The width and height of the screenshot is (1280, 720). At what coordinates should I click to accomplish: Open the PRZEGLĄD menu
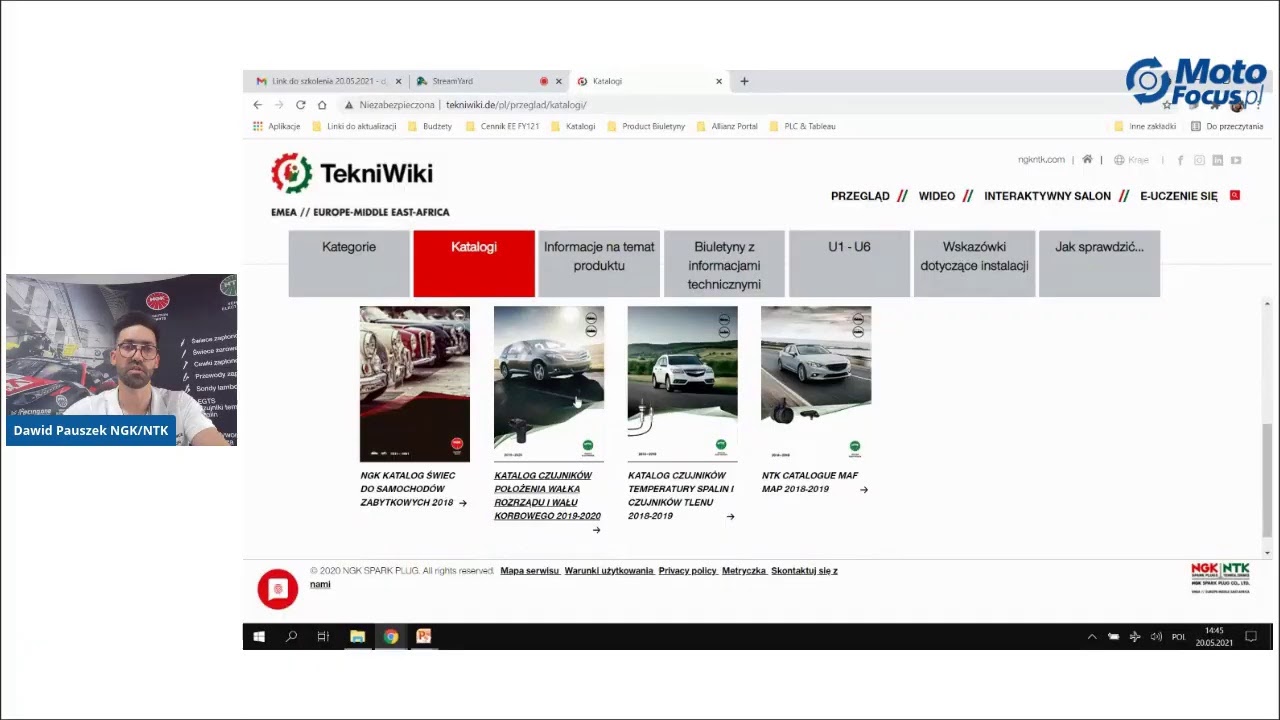pos(860,196)
